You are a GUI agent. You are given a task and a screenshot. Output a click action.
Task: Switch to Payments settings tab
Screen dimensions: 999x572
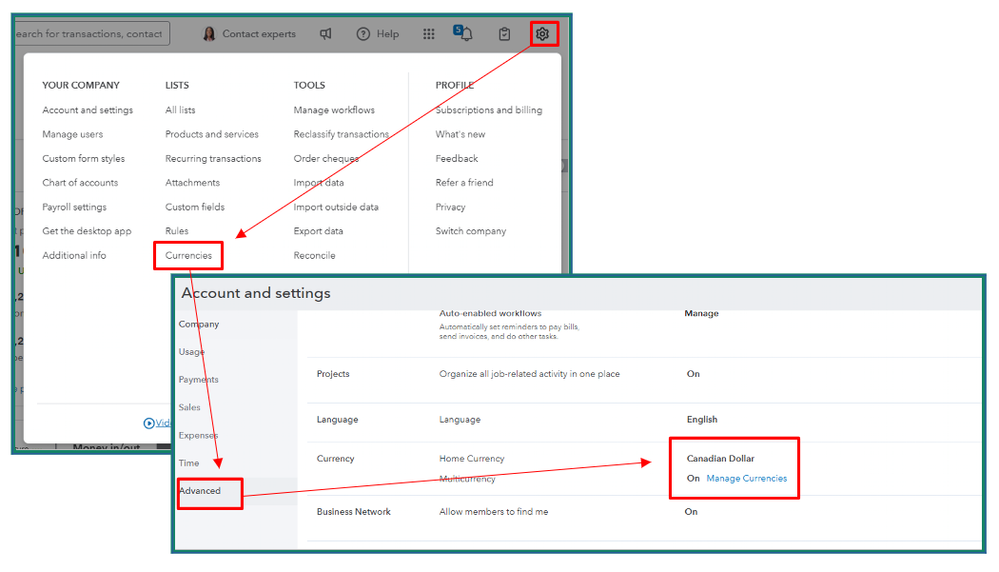pos(199,380)
